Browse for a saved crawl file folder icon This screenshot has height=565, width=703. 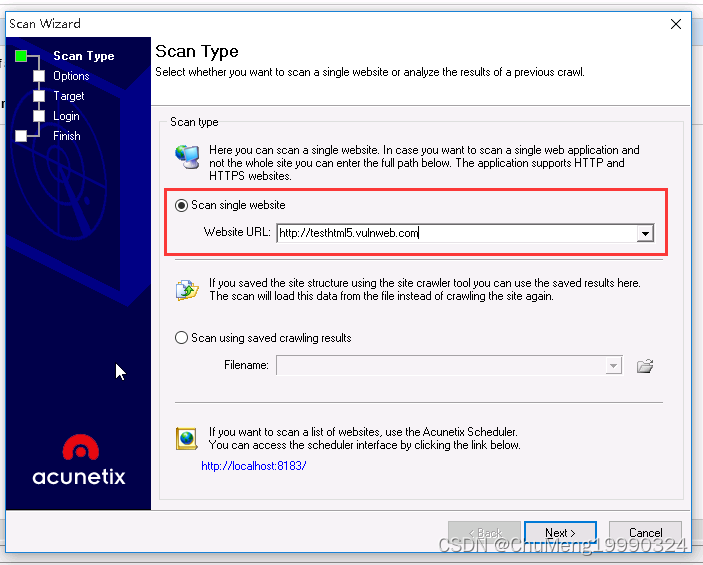point(645,366)
